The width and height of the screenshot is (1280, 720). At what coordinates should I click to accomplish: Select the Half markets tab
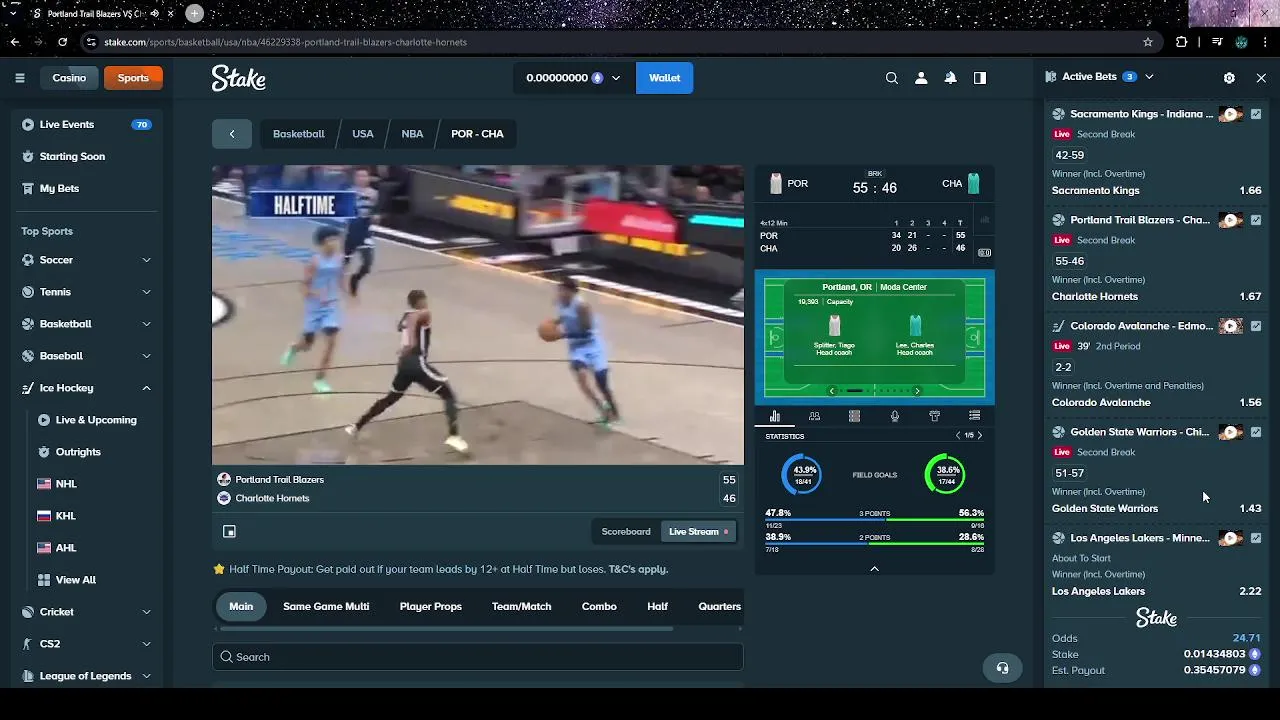(657, 606)
